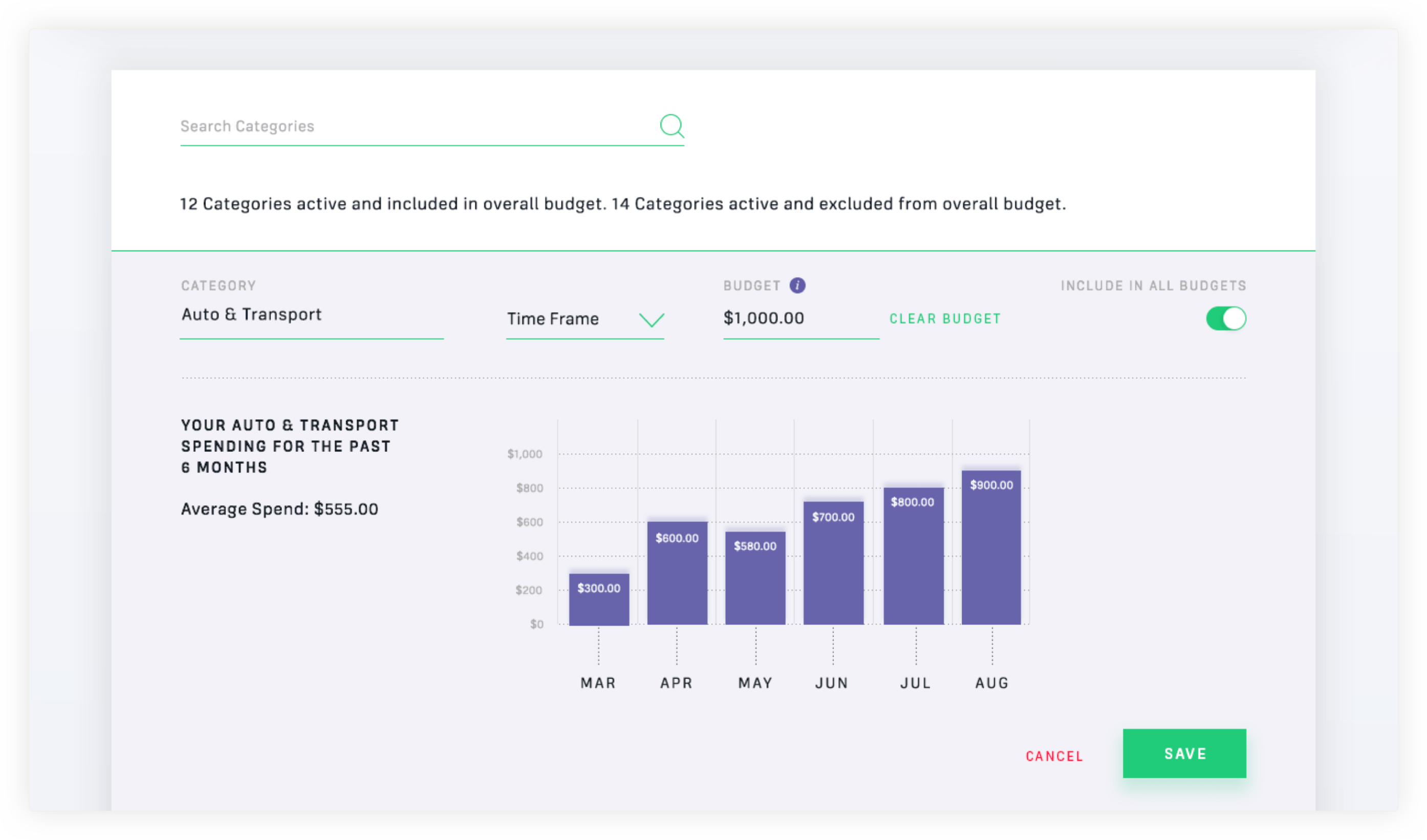Click the Budget info icon

coord(797,285)
